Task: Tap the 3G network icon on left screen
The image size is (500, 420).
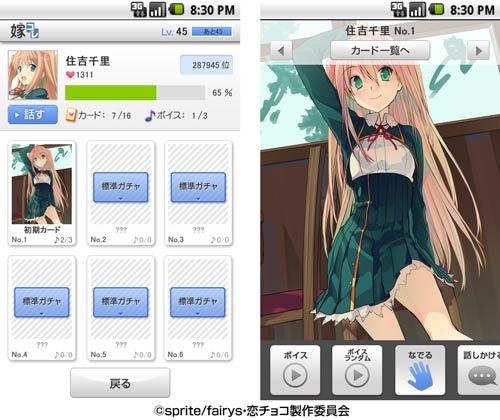Action: [x=138, y=9]
